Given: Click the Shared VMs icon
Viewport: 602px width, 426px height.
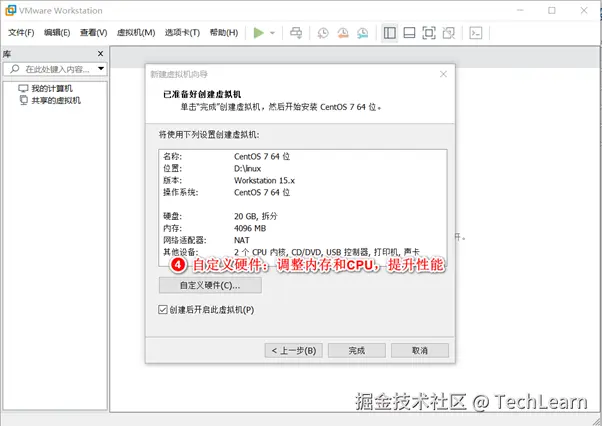Looking at the screenshot, I should [23, 100].
